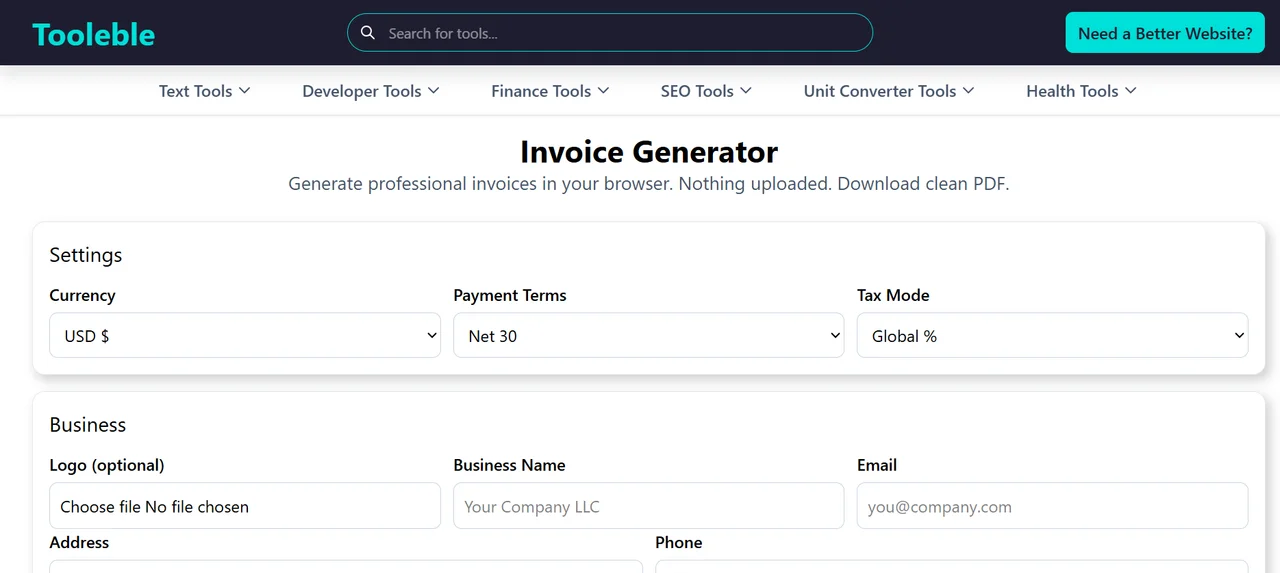Click the Currency label
Viewport: 1280px width, 573px height.
pos(82,295)
